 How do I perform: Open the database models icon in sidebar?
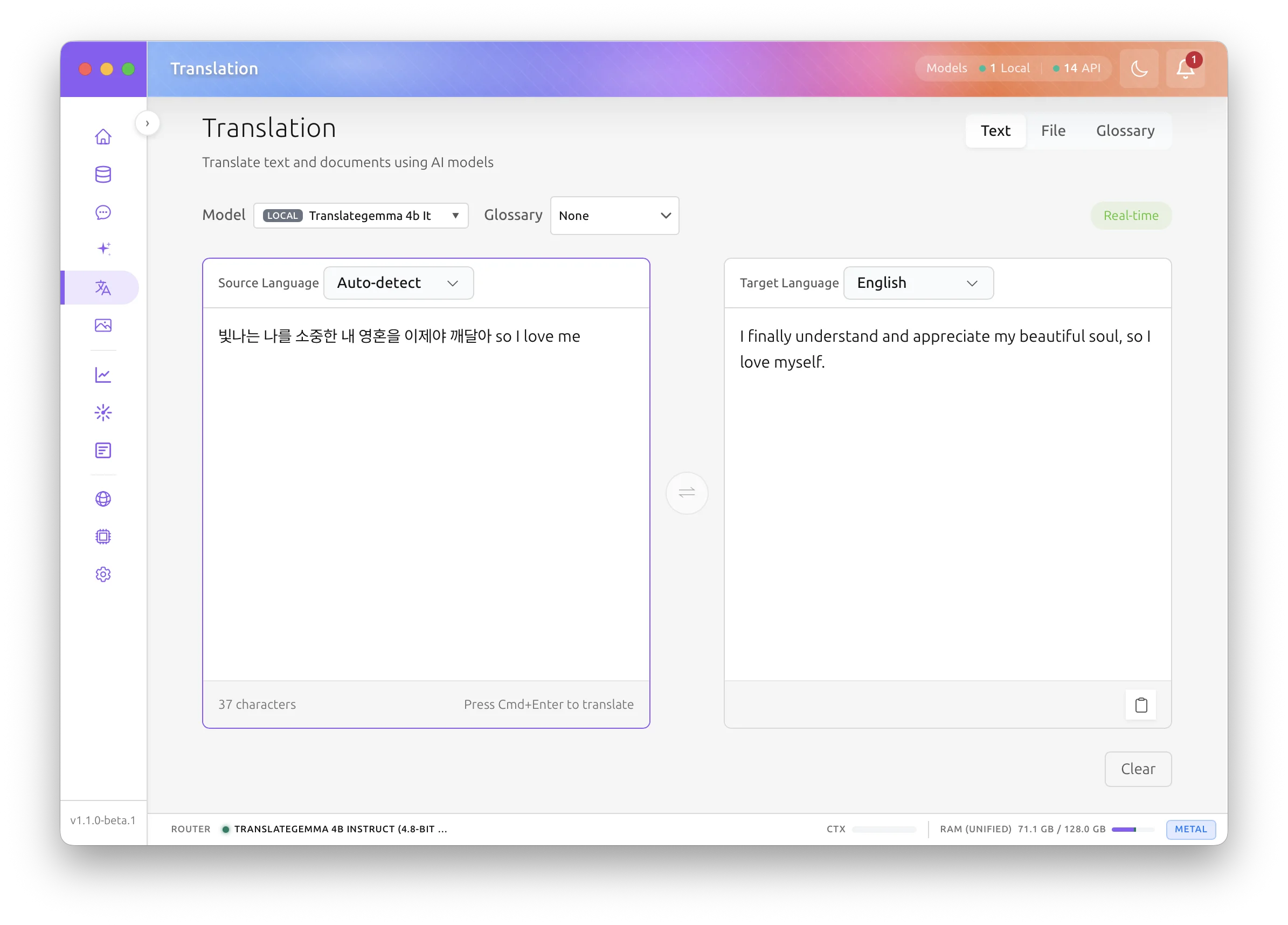point(103,175)
